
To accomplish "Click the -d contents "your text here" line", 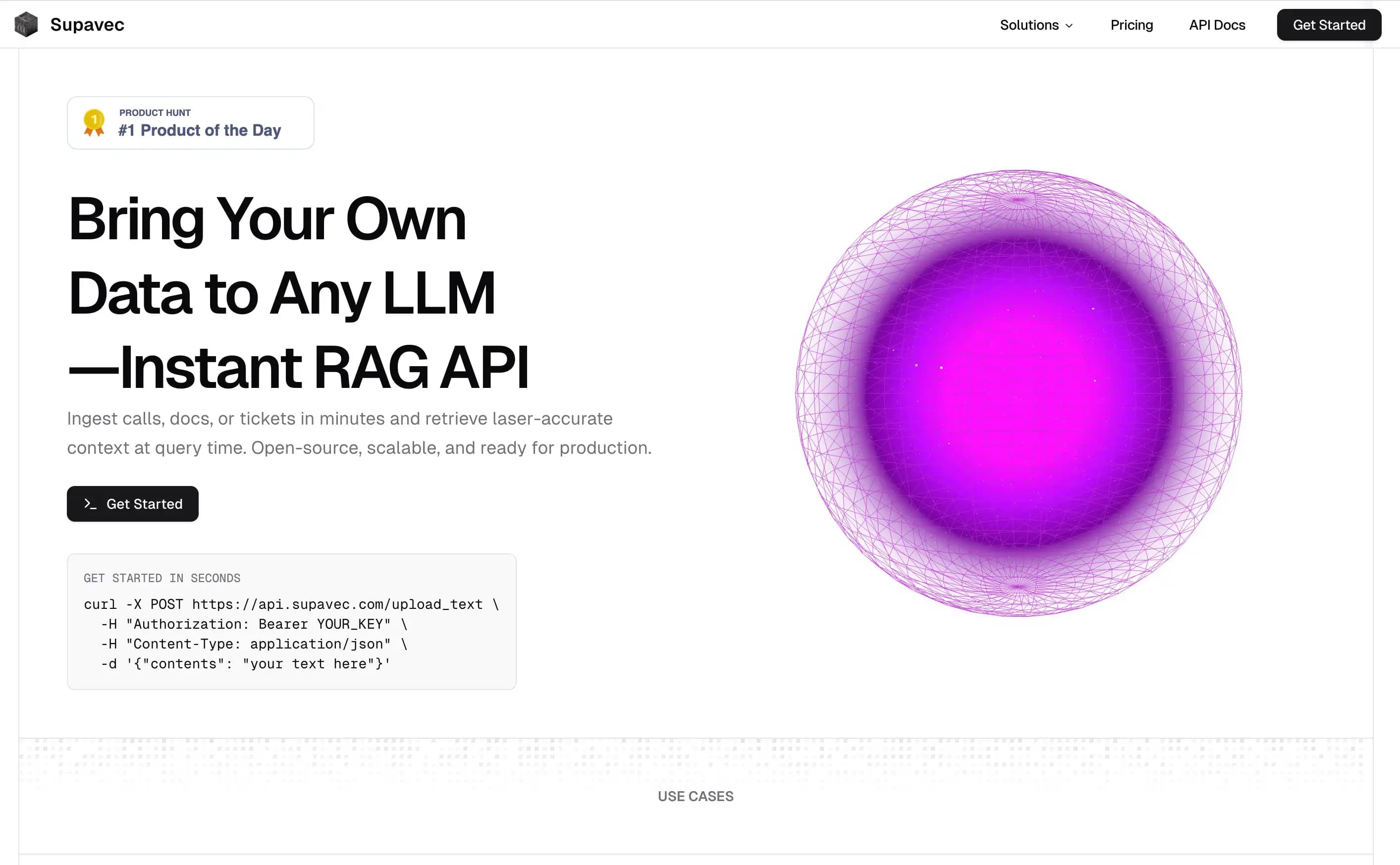I will (245, 664).
